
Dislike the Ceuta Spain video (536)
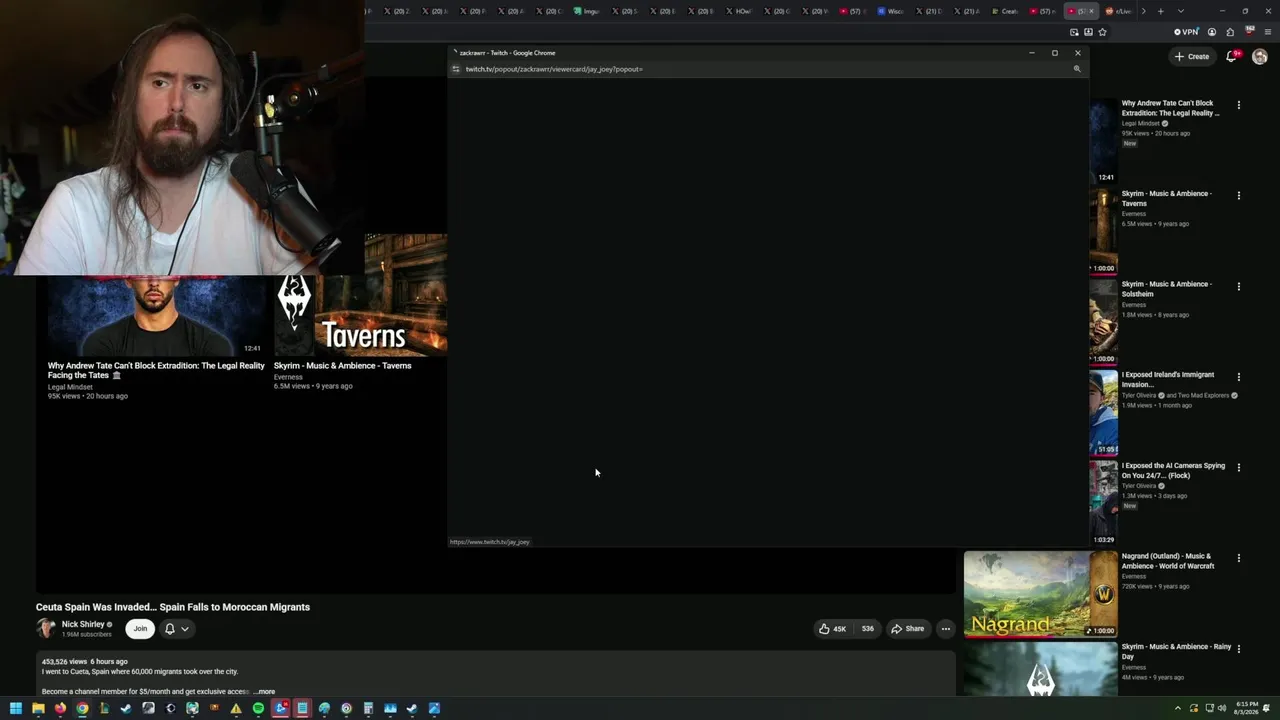coord(867,629)
